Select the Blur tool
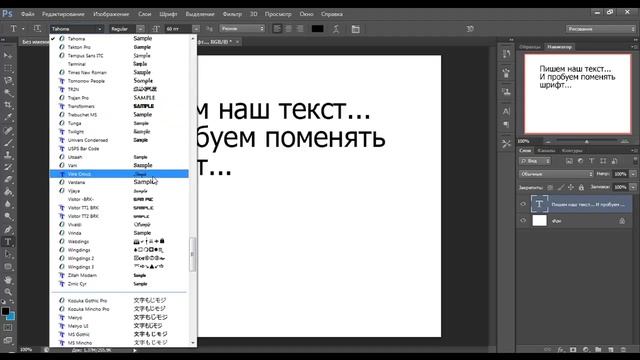Image resolution: width=640 pixels, height=360 pixels. coord(8,204)
